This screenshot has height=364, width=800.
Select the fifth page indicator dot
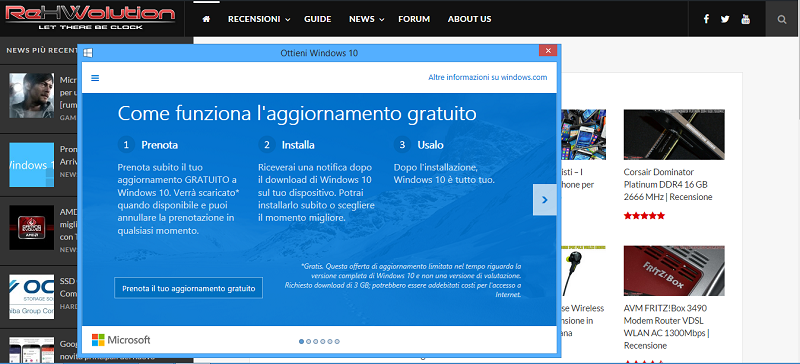(330, 342)
